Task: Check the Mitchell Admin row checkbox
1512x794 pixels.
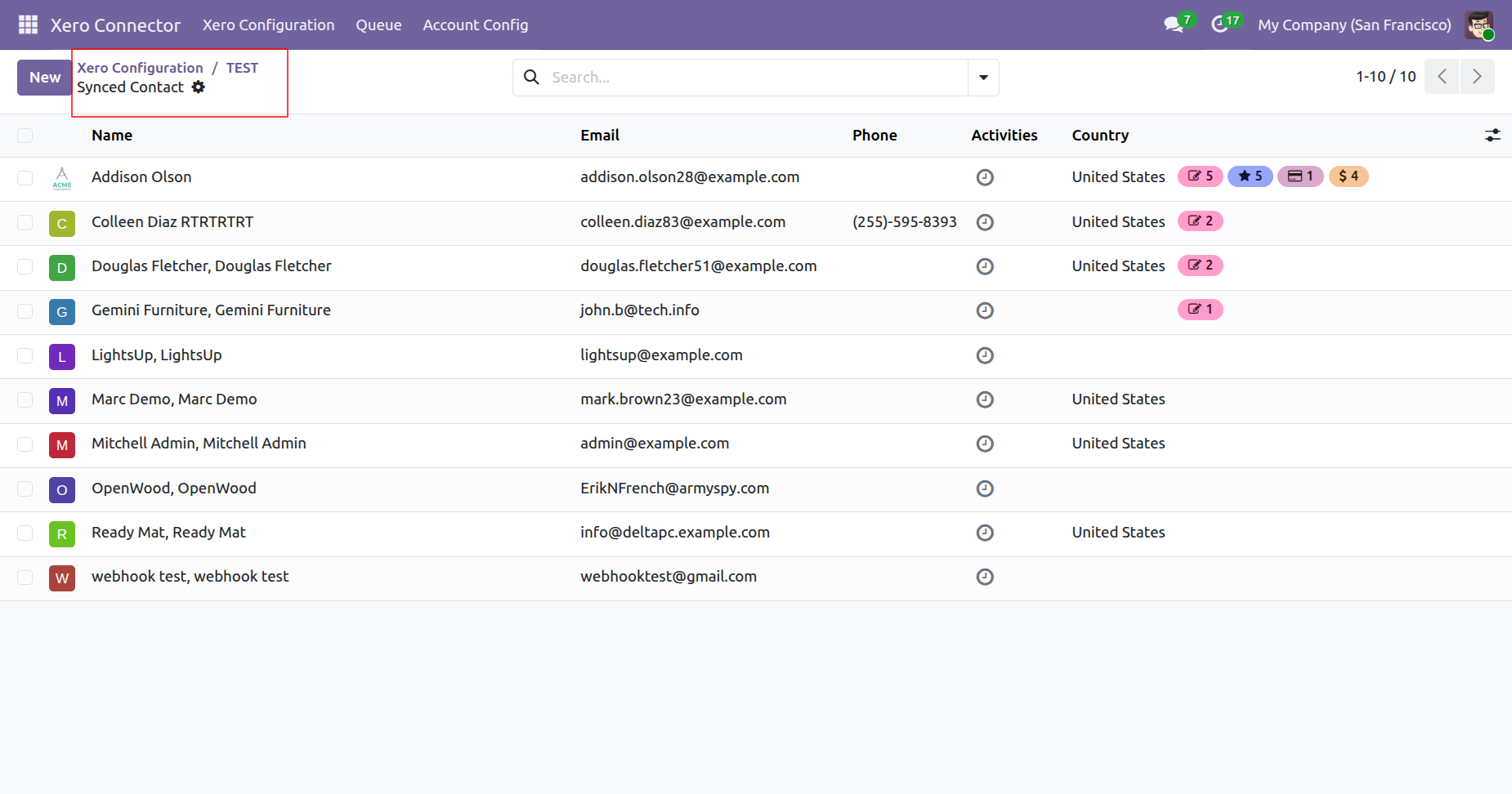Action: tap(25, 444)
